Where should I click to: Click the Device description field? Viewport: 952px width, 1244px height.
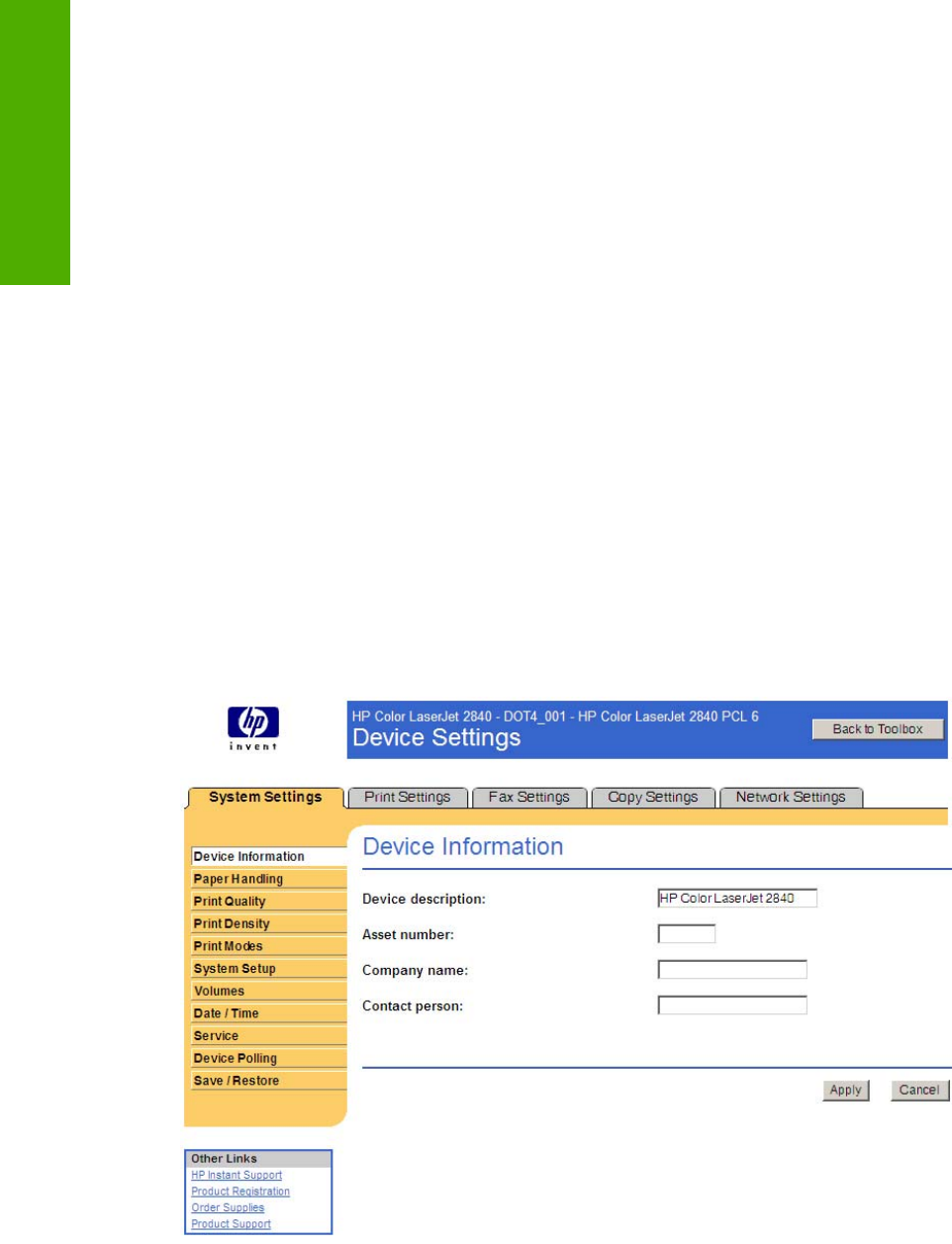pos(737,899)
